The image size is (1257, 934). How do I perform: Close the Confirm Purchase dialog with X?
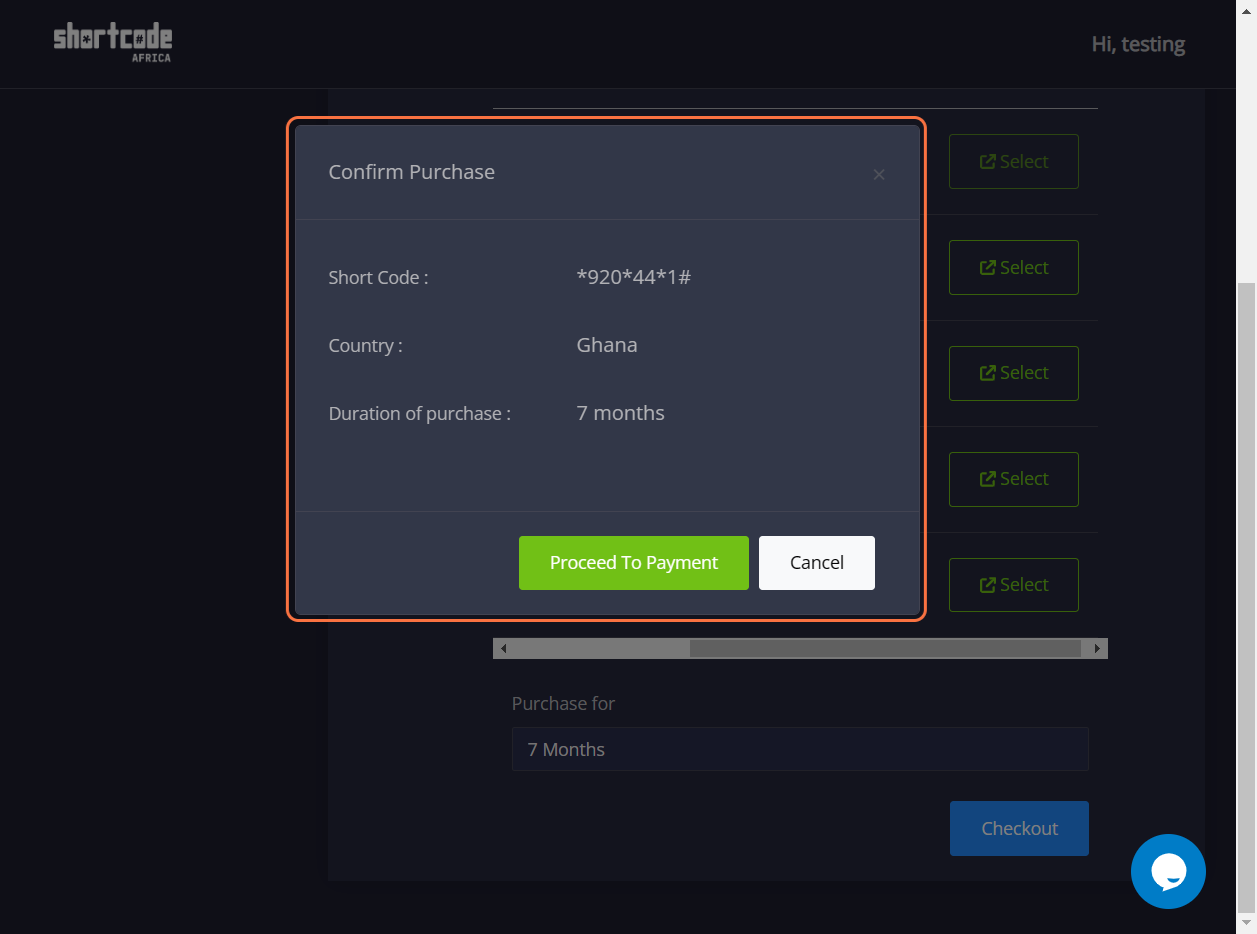879,175
